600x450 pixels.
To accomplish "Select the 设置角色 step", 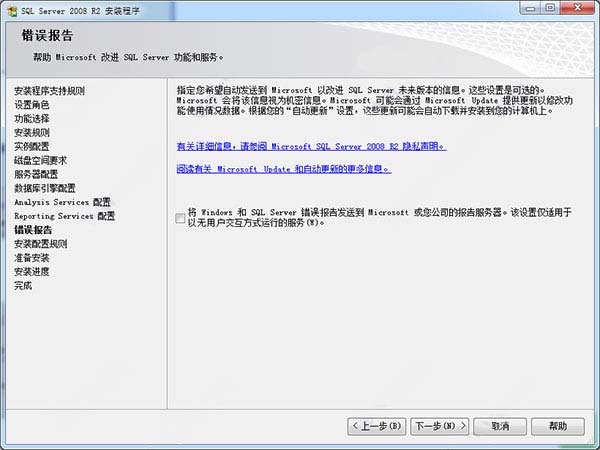I will [32, 105].
